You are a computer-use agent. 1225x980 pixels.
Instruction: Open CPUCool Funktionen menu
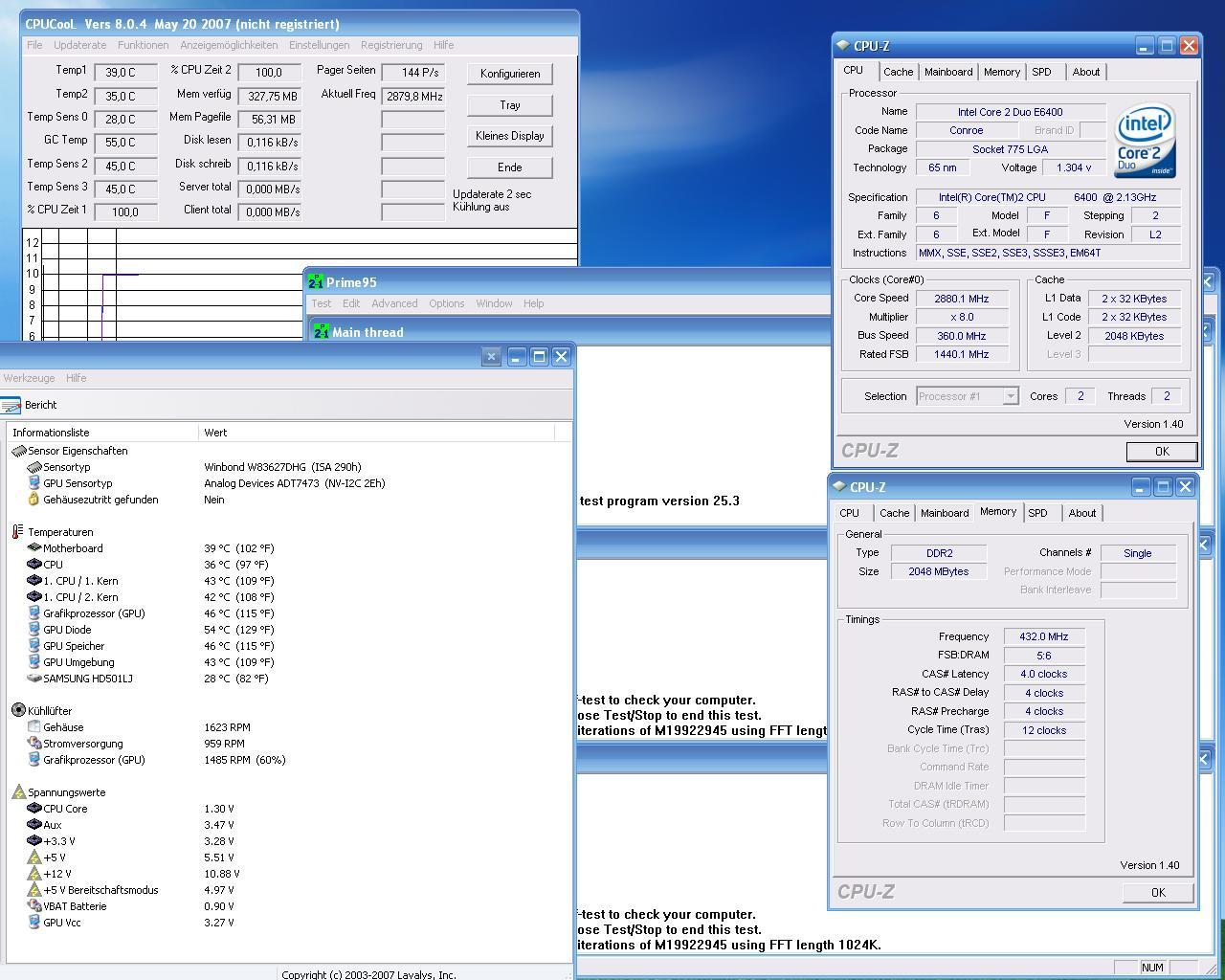pos(143,45)
